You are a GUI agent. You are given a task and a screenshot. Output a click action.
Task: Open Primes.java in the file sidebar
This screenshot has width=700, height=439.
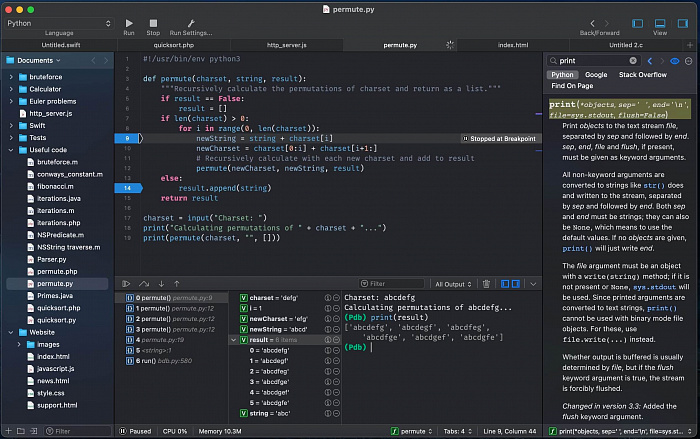(54, 296)
